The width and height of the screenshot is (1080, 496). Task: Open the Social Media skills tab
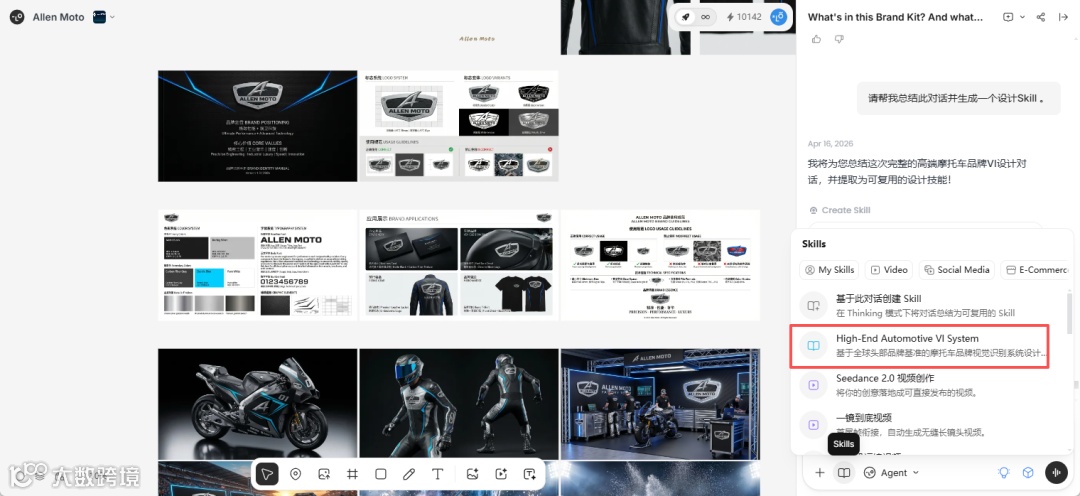click(956, 270)
